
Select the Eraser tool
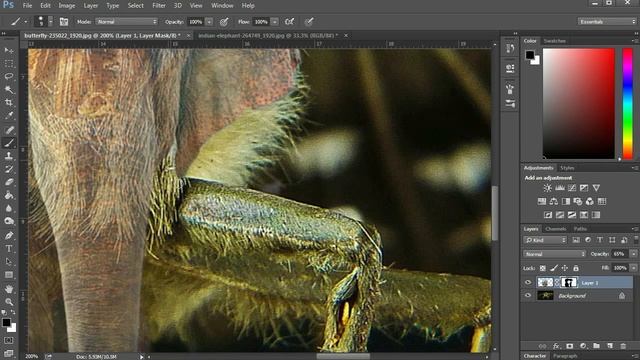[9, 182]
